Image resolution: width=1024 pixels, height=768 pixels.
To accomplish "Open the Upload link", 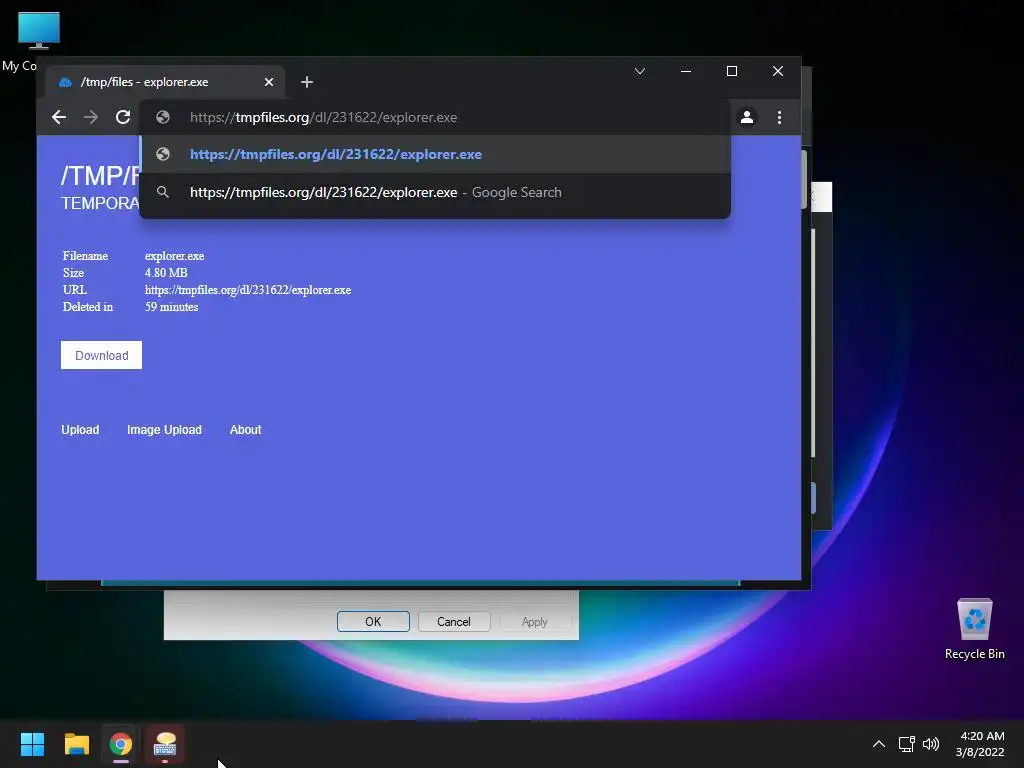I will 80,430.
